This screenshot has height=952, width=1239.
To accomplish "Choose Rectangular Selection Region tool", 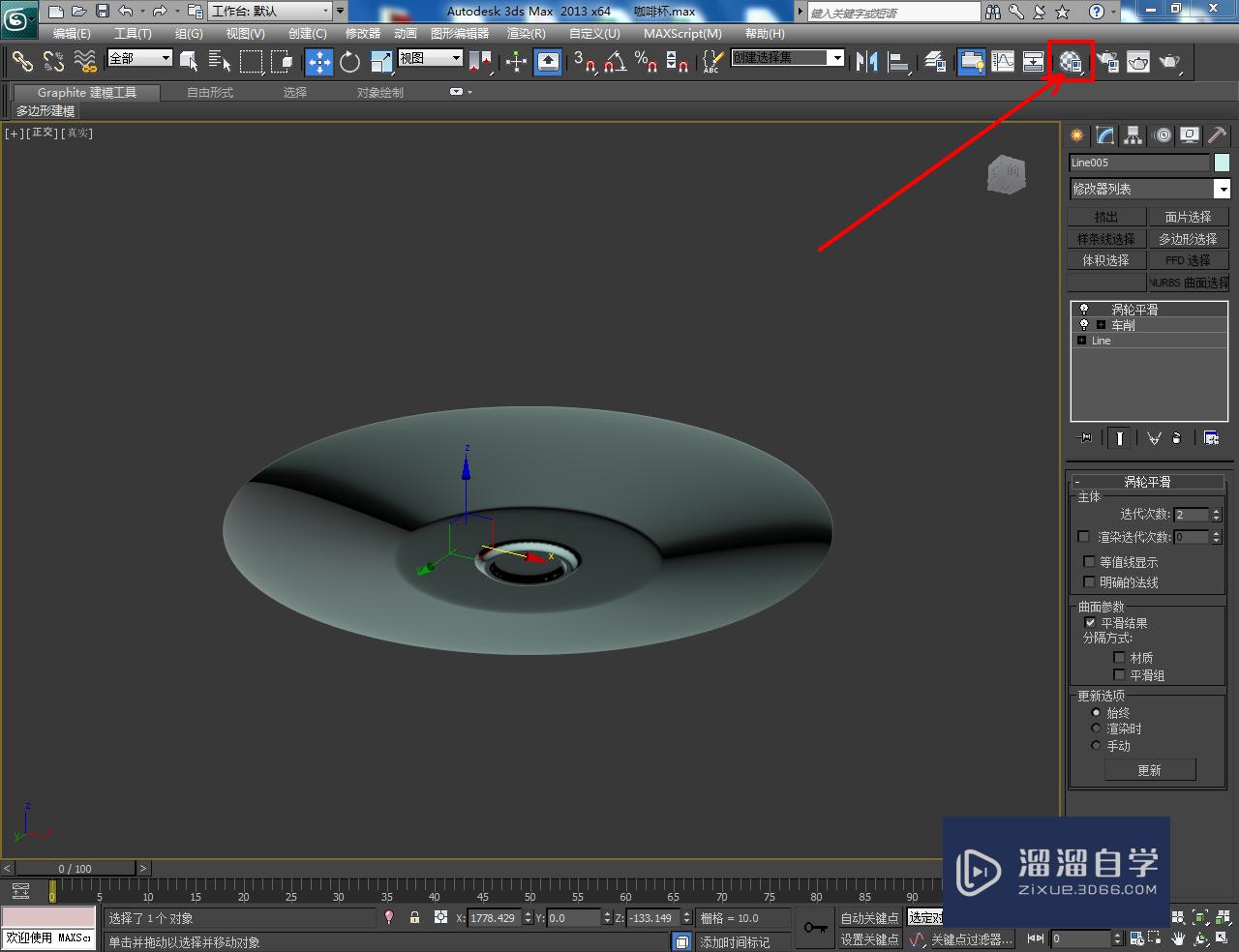I will [x=251, y=61].
